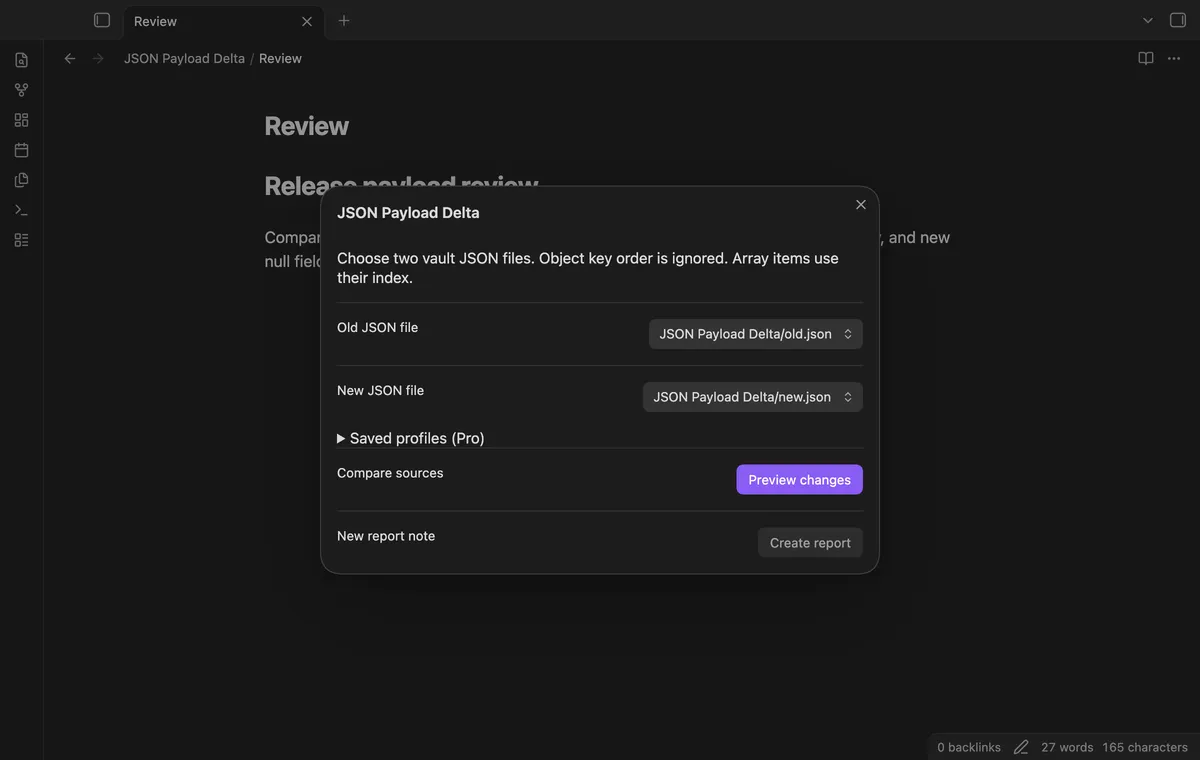This screenshot has width=1200, height=760.
Task: Click JSON Payload Delta ribbon icon
Action: pyautogui.click(x=22, y=240)
